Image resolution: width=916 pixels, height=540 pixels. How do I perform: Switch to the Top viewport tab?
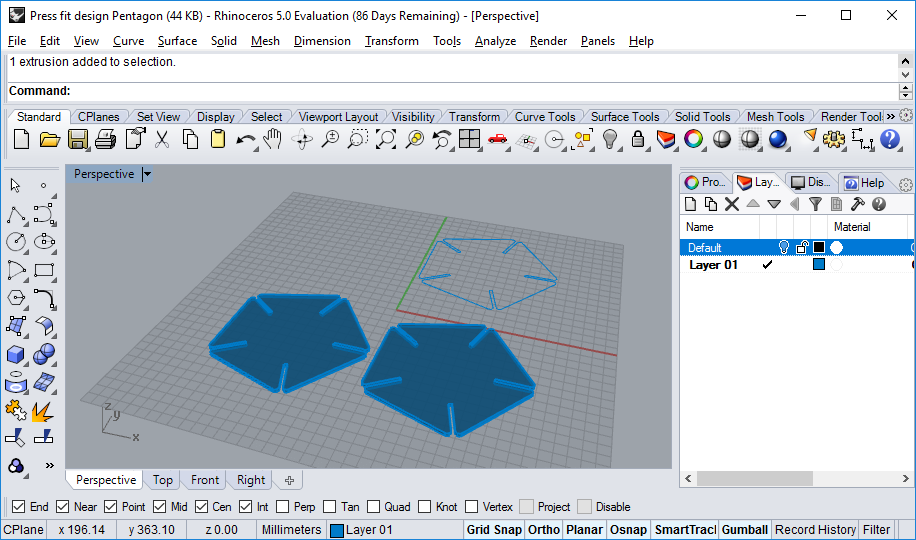[x=162, y=480]
